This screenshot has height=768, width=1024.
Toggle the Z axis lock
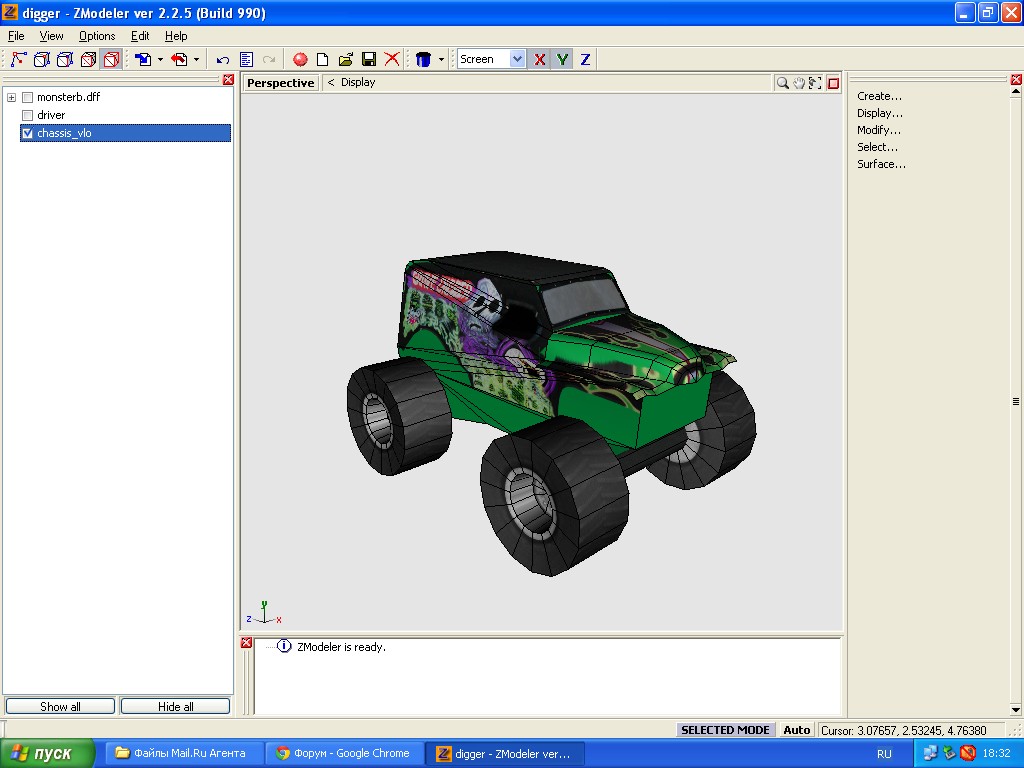pyautogui.click(x=585, y=59)
